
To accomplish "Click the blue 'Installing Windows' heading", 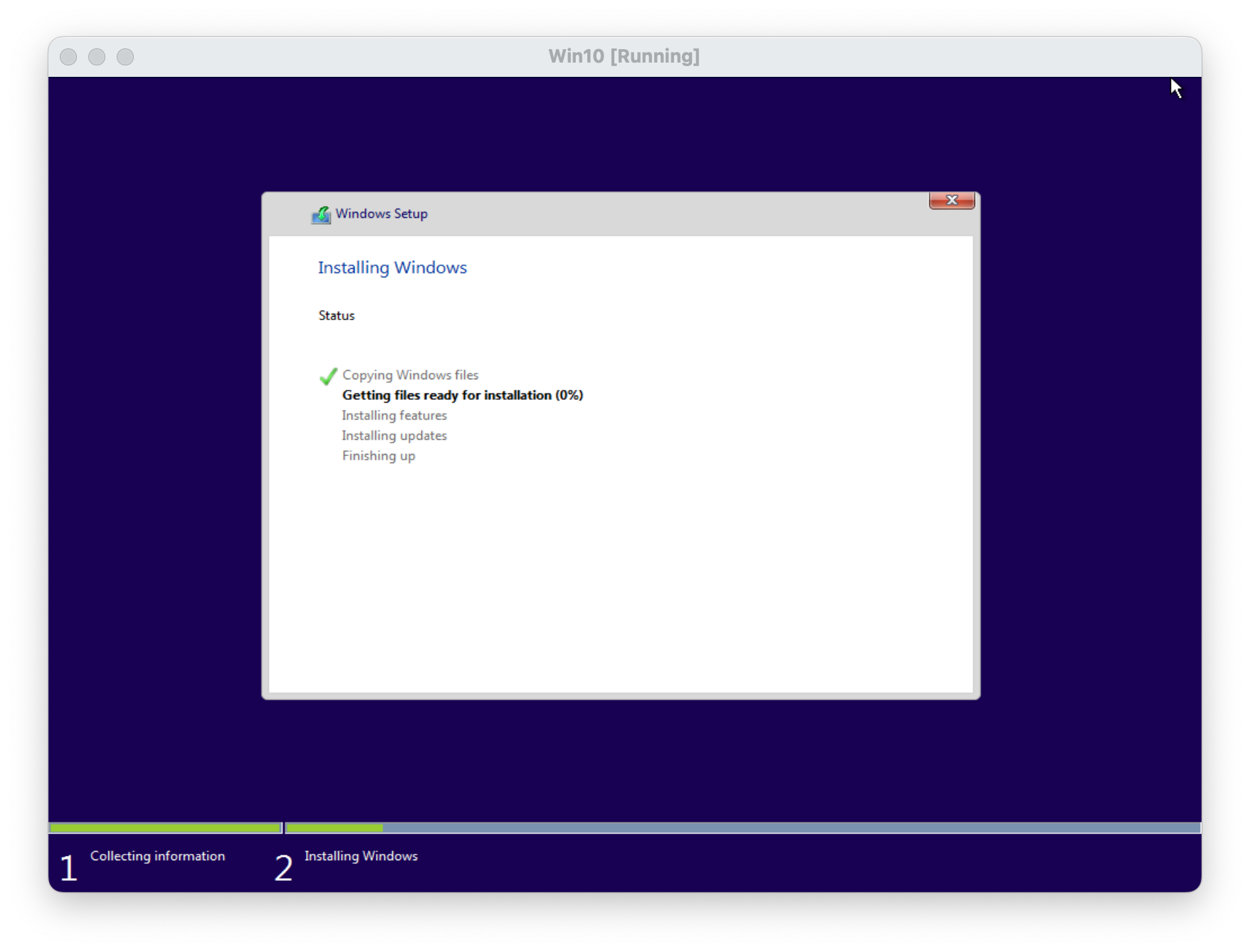I will (392, 268).
